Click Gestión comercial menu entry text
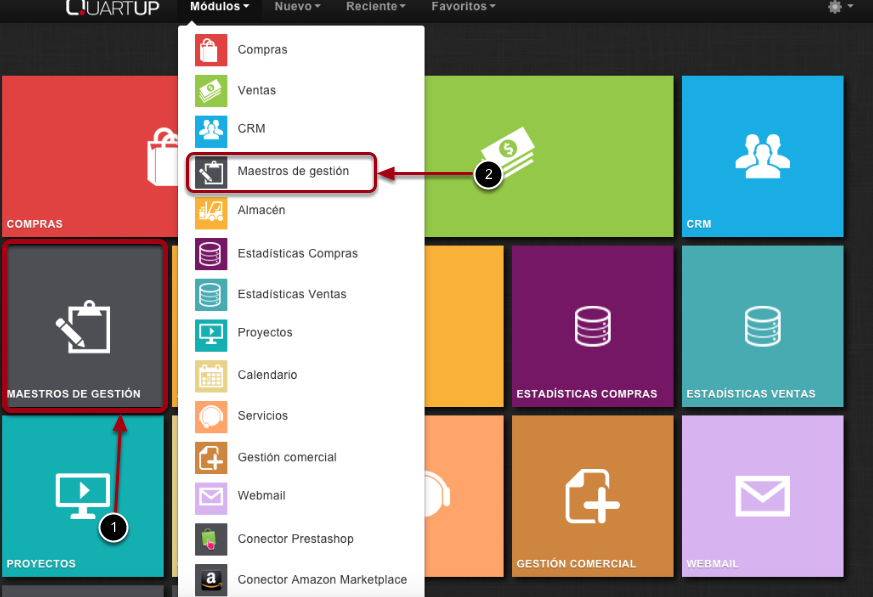The width and height of the screenshot is (873, 597). pos(287,457)
